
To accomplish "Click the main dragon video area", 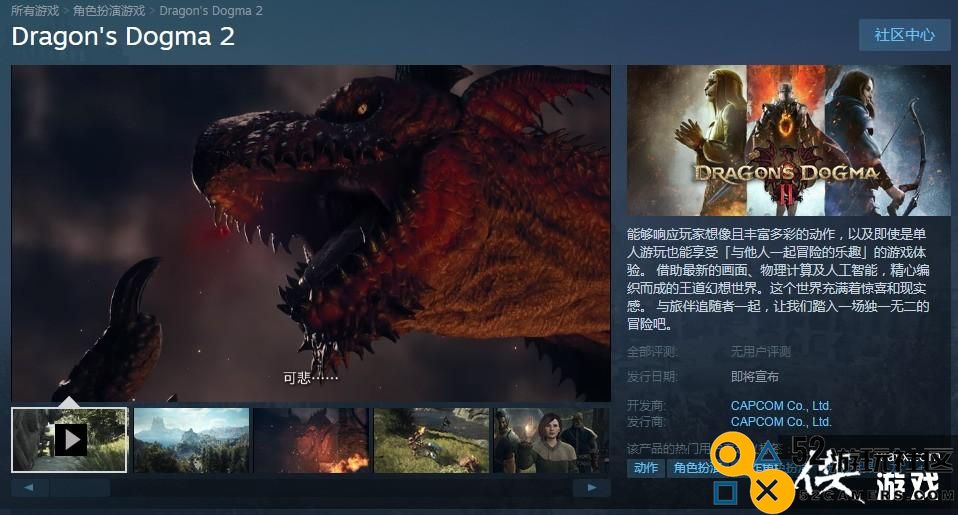I will point(311,233).
